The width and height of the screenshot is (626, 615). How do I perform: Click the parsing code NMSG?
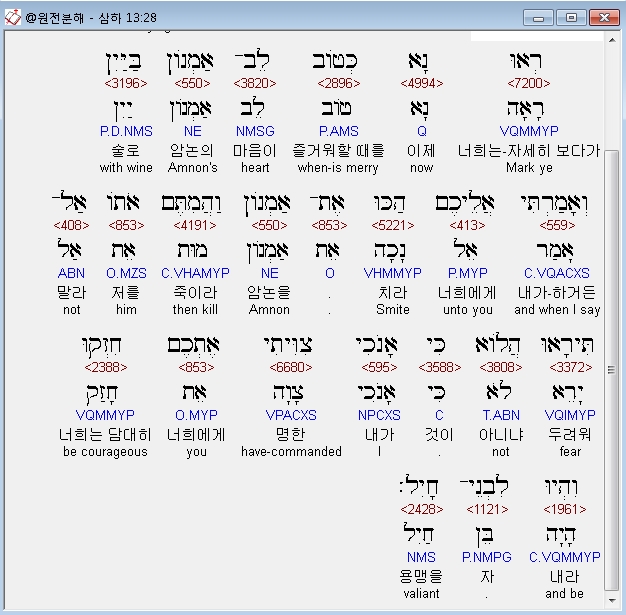pyautogui.click(x=255, y=131)
